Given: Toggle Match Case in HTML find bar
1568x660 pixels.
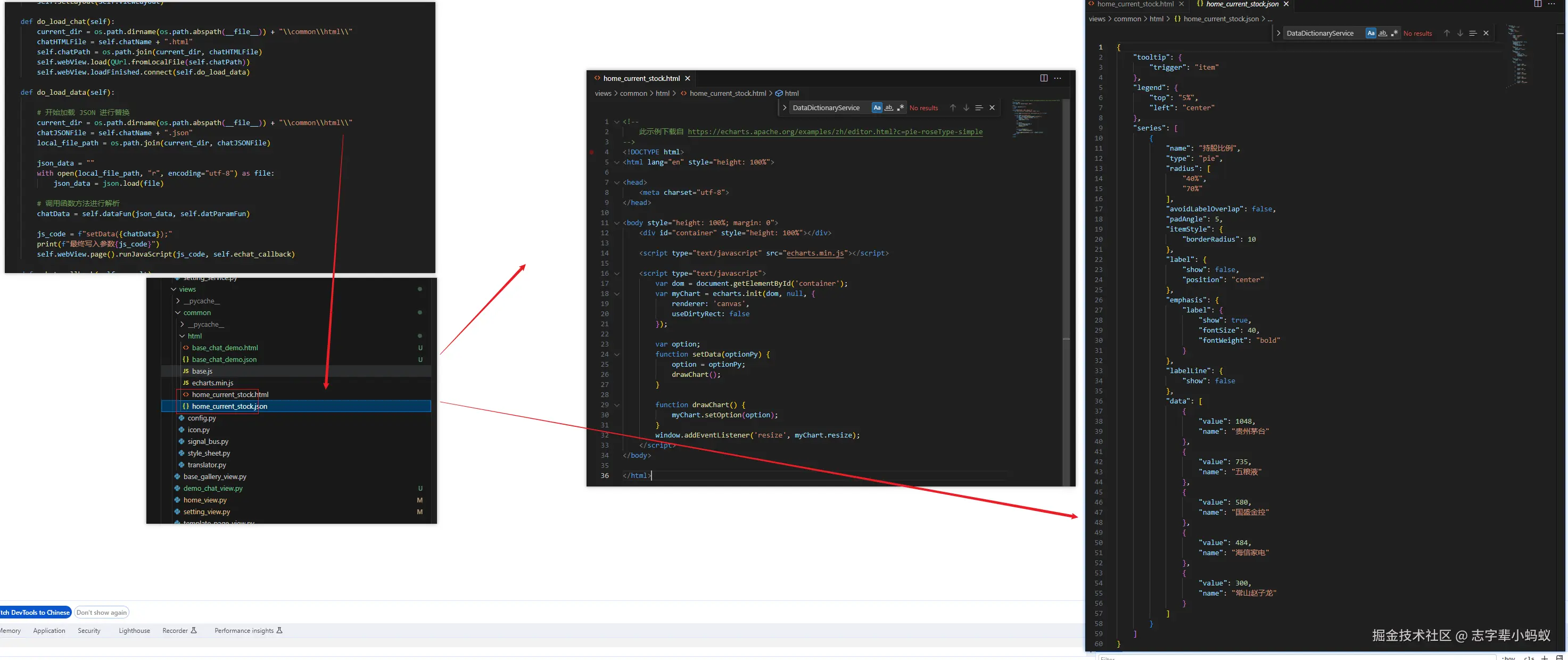Looking at the screenshot, I should [877, 108].
